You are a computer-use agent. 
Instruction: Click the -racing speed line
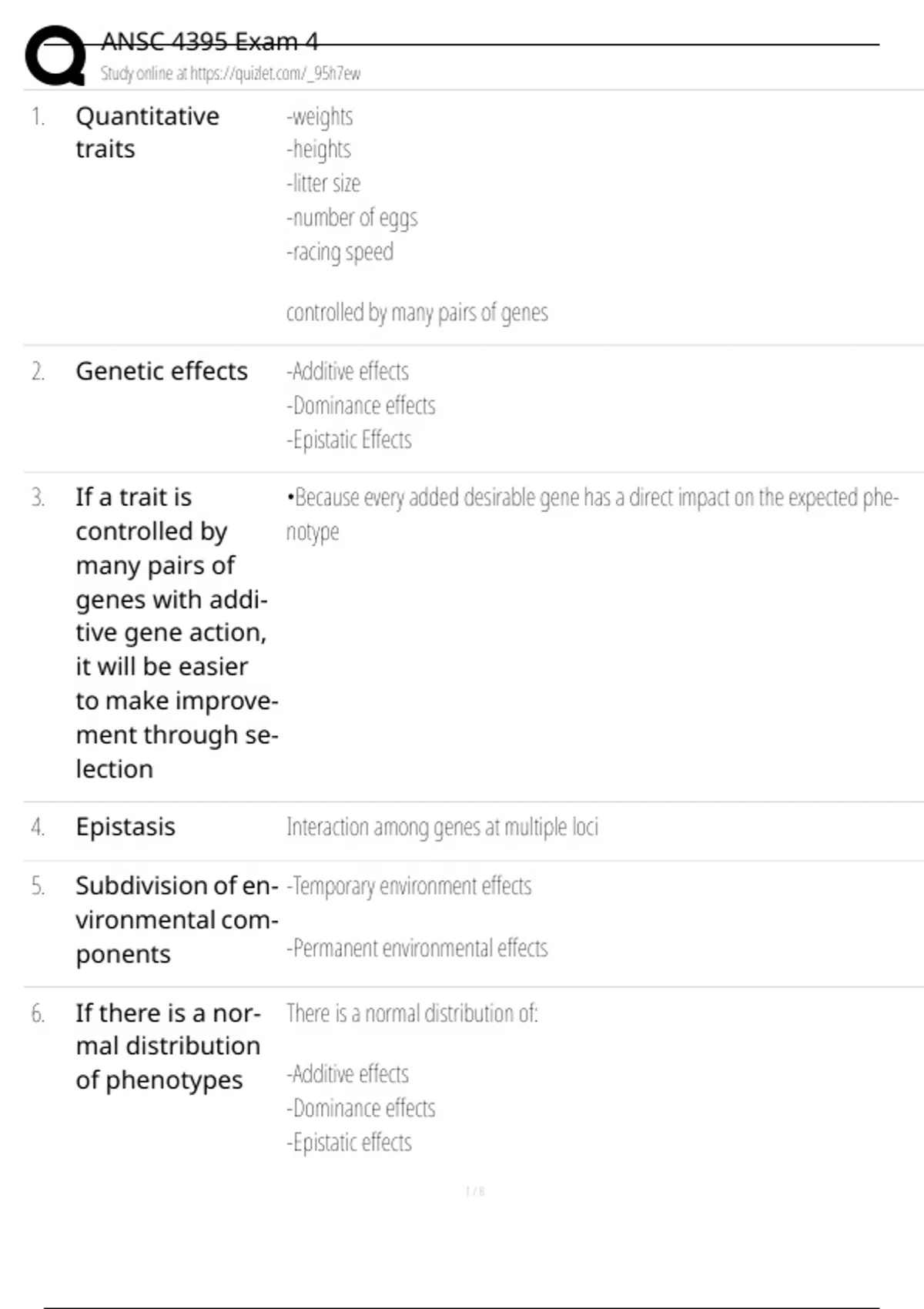340,253
